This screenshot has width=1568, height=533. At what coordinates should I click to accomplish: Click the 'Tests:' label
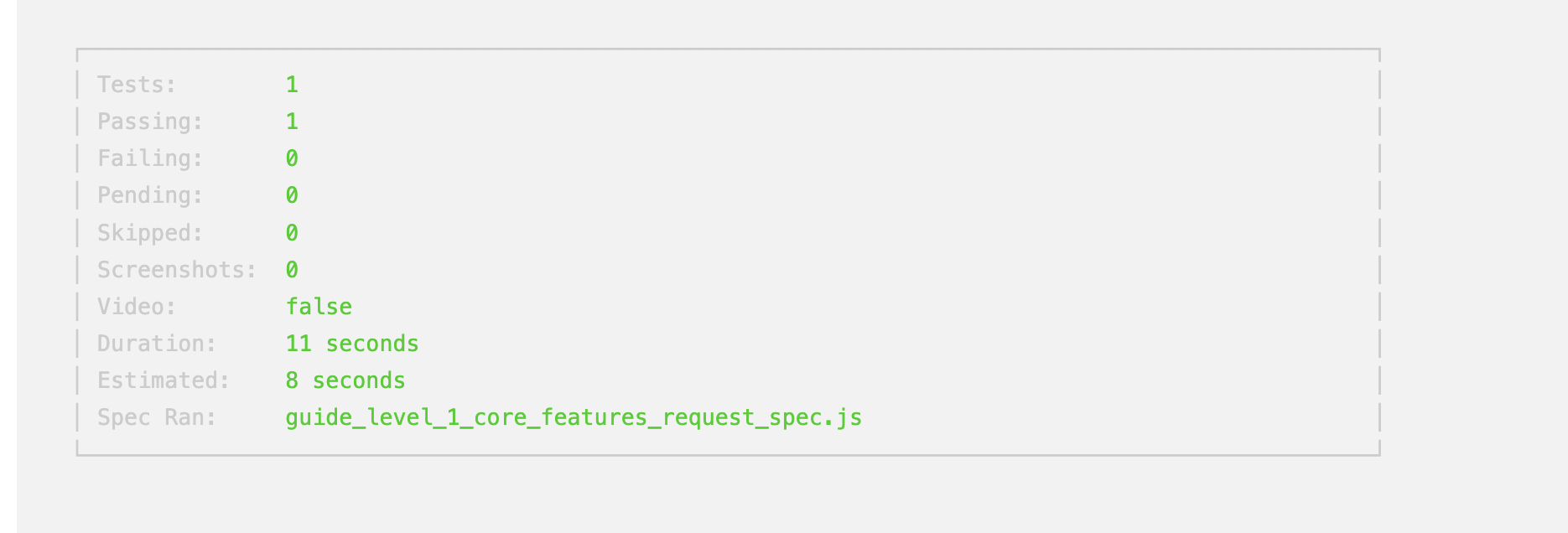point(137,85)
